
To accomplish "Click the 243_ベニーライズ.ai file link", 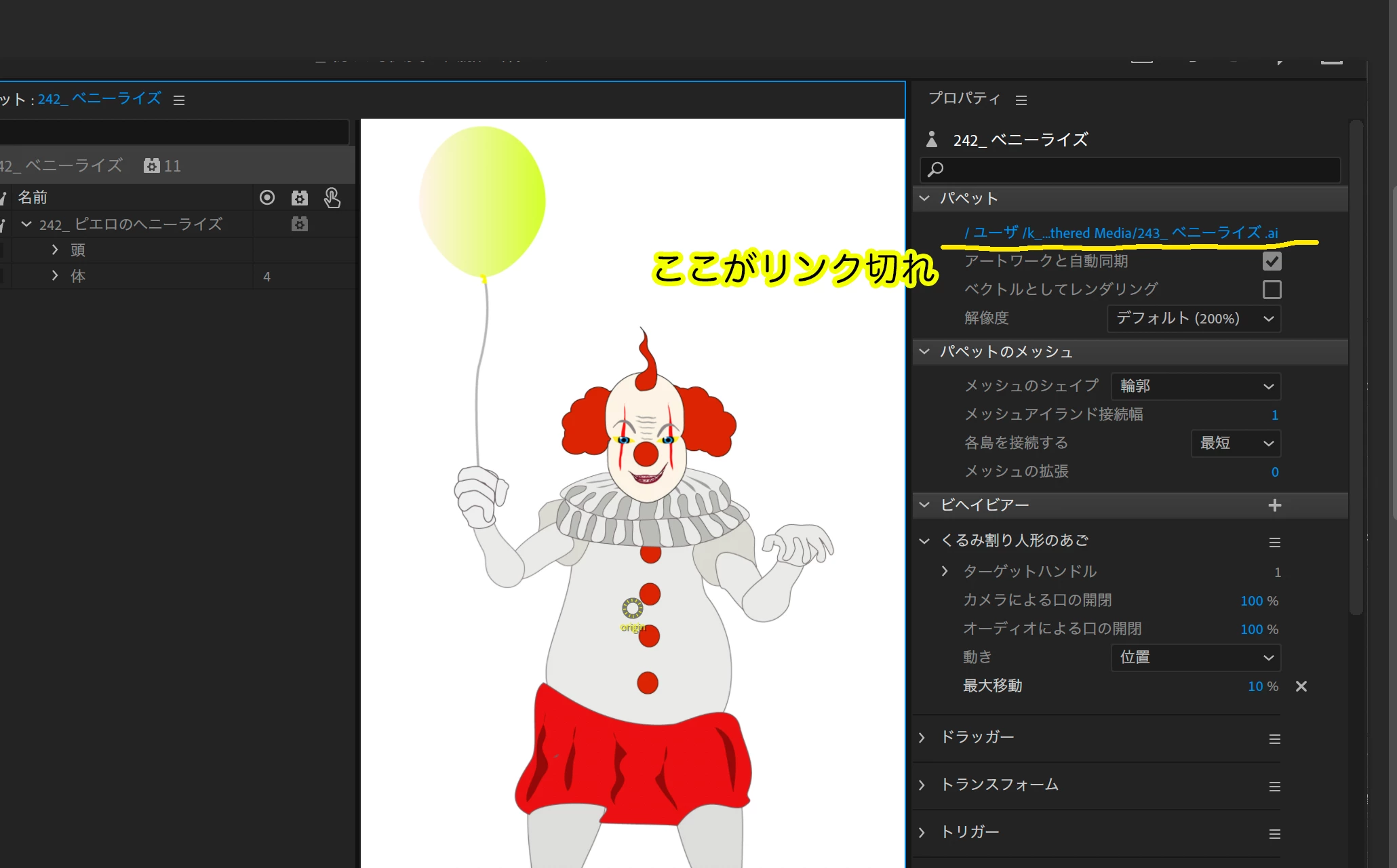I will coord(1121,233).
